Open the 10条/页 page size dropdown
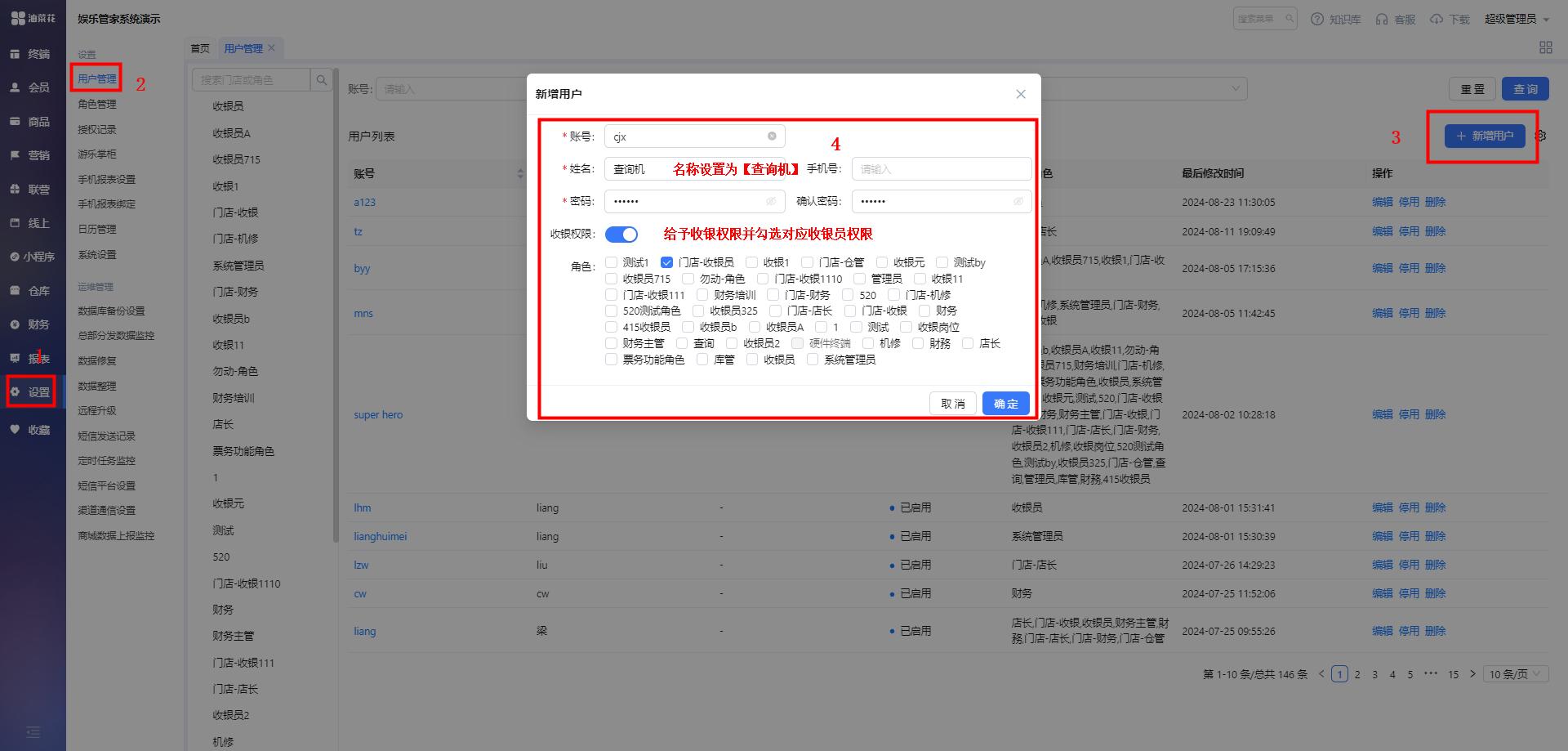The width and height of the screenshot is (1568, 751). pos(1516,674)
